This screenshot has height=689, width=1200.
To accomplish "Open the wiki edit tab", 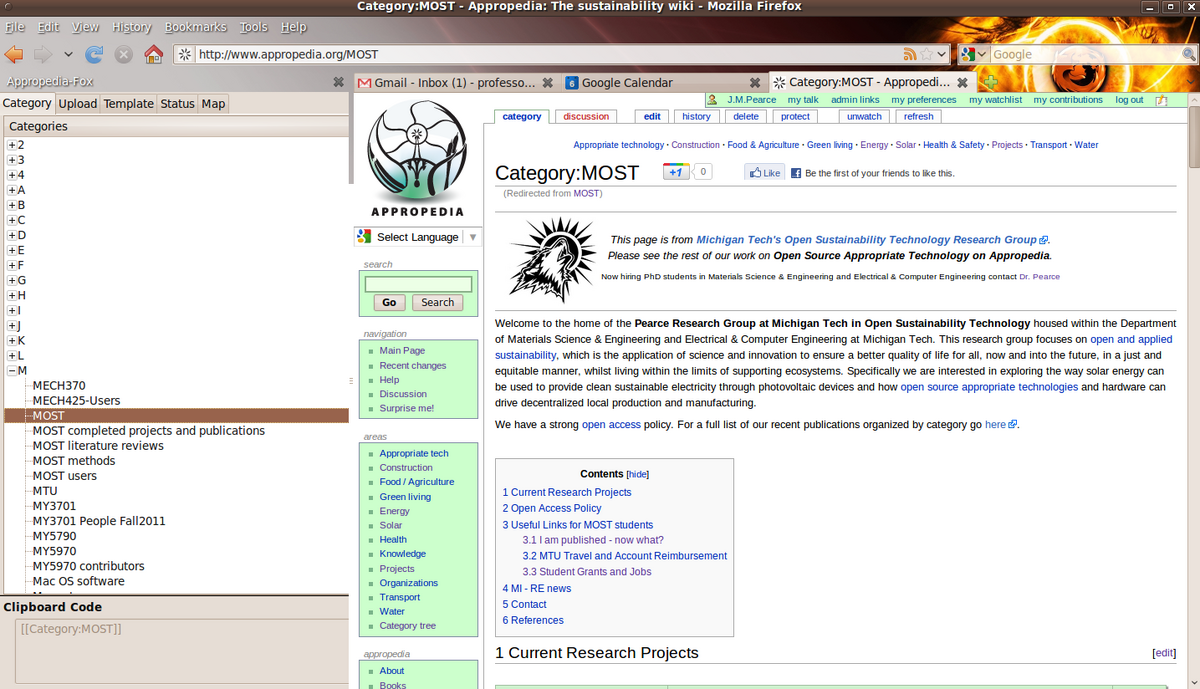I will point(652,117).
